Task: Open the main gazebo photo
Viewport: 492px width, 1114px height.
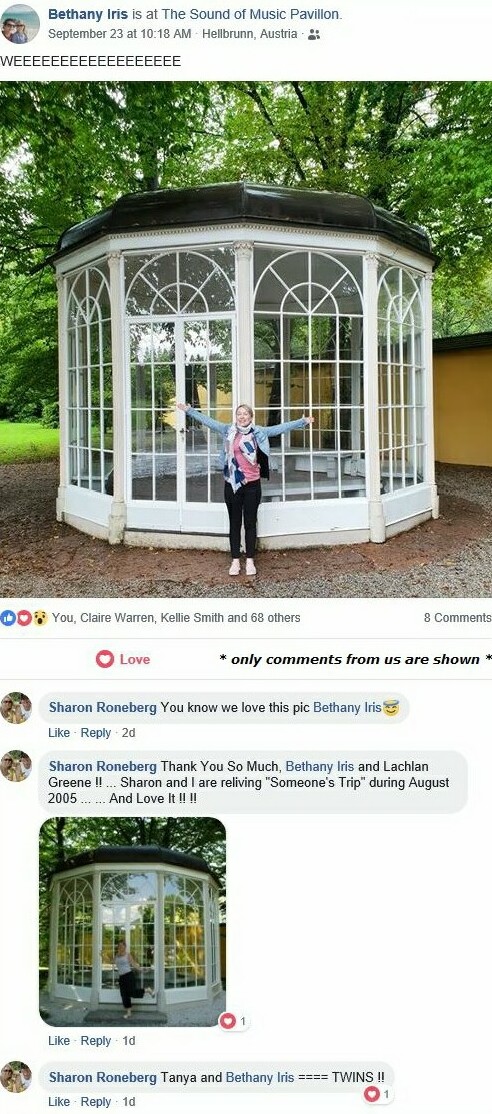Action: point(246,339)
